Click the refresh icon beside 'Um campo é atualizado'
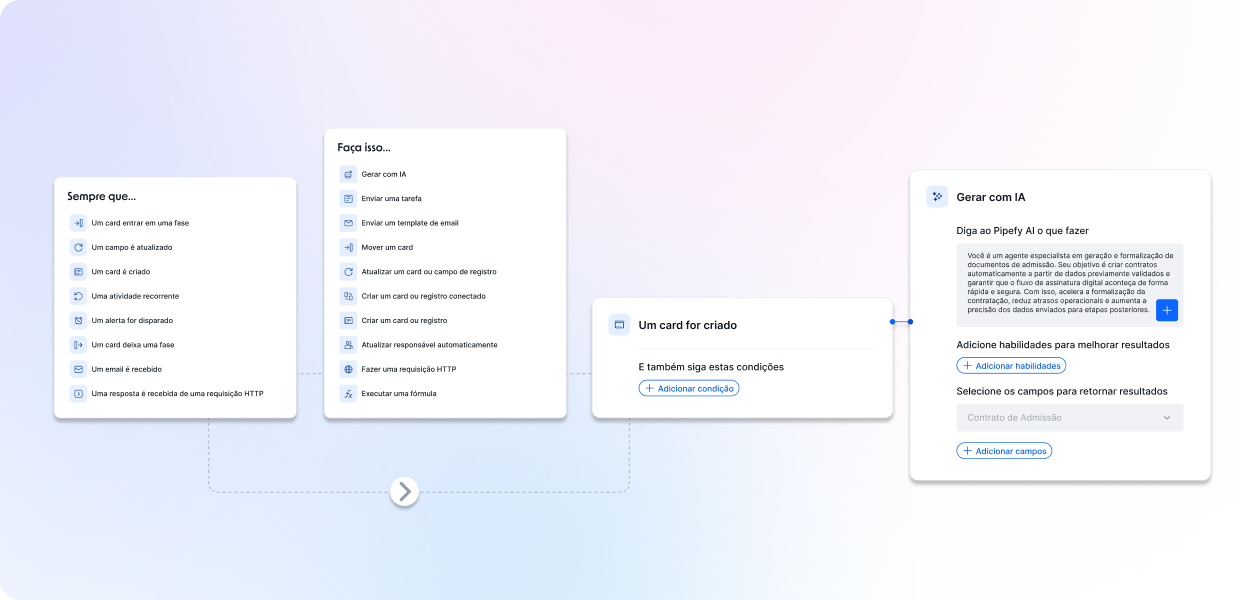 (x=78, y=247)
